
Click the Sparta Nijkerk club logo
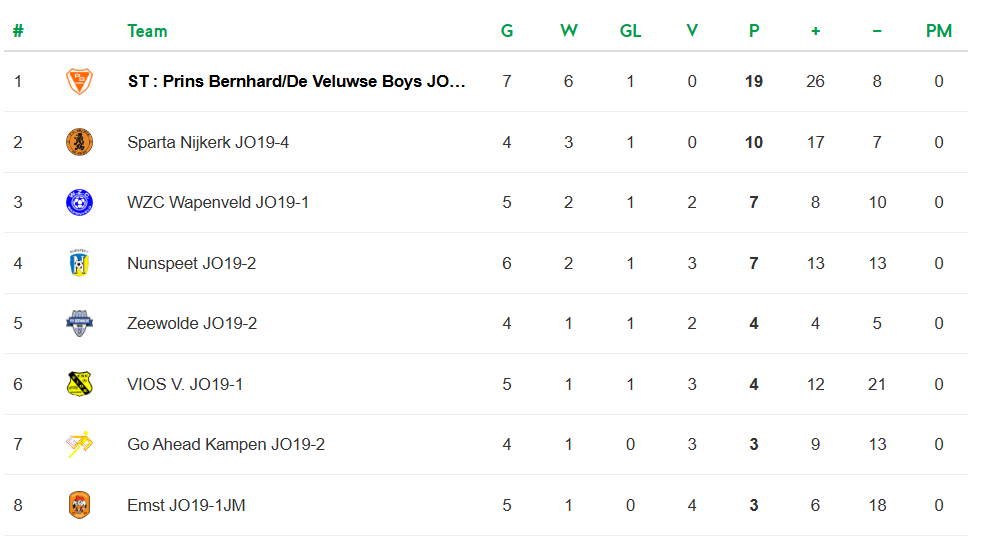(x=79, y=142)
